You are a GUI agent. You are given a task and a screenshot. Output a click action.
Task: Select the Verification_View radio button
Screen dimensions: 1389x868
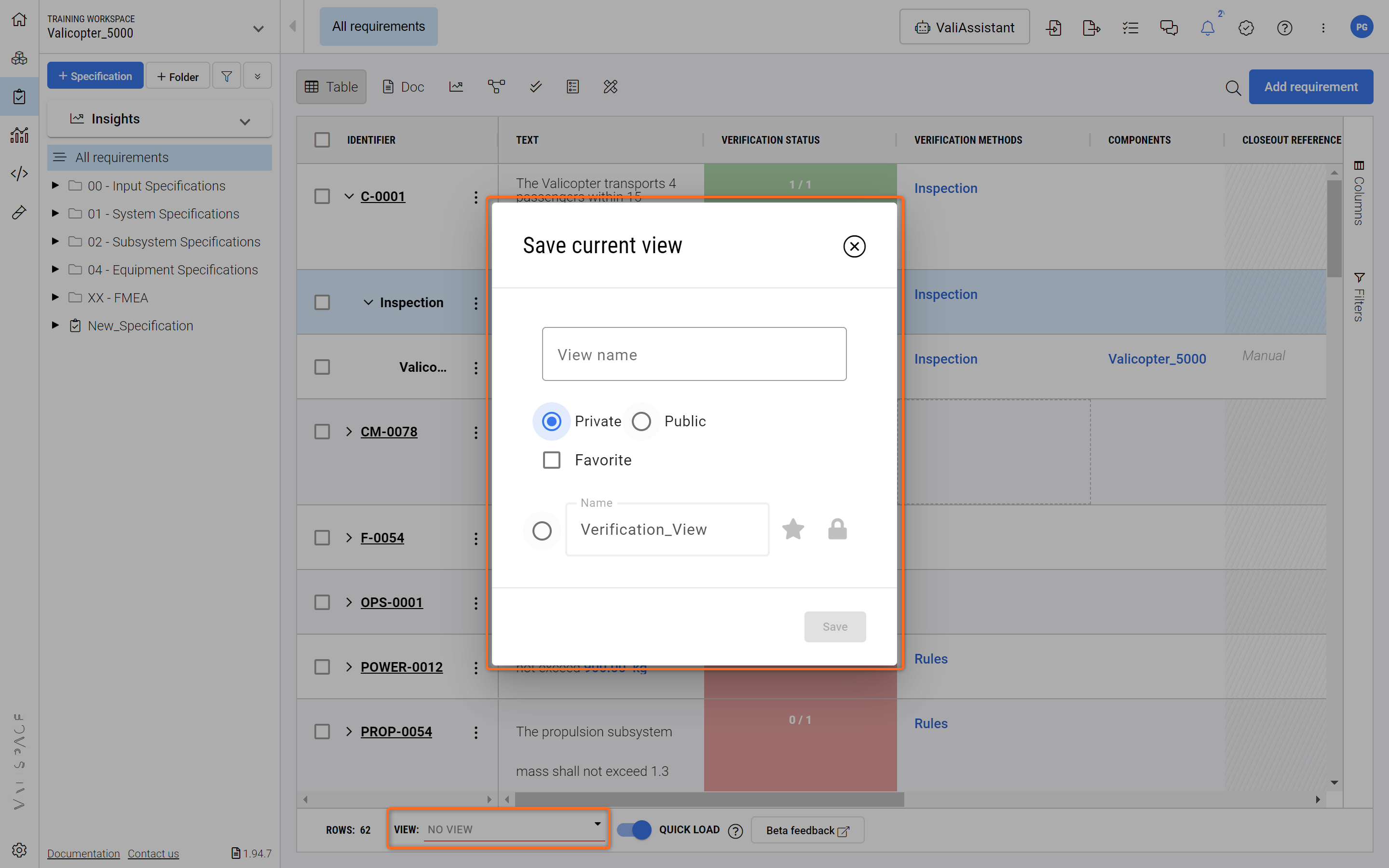point(542,530)
